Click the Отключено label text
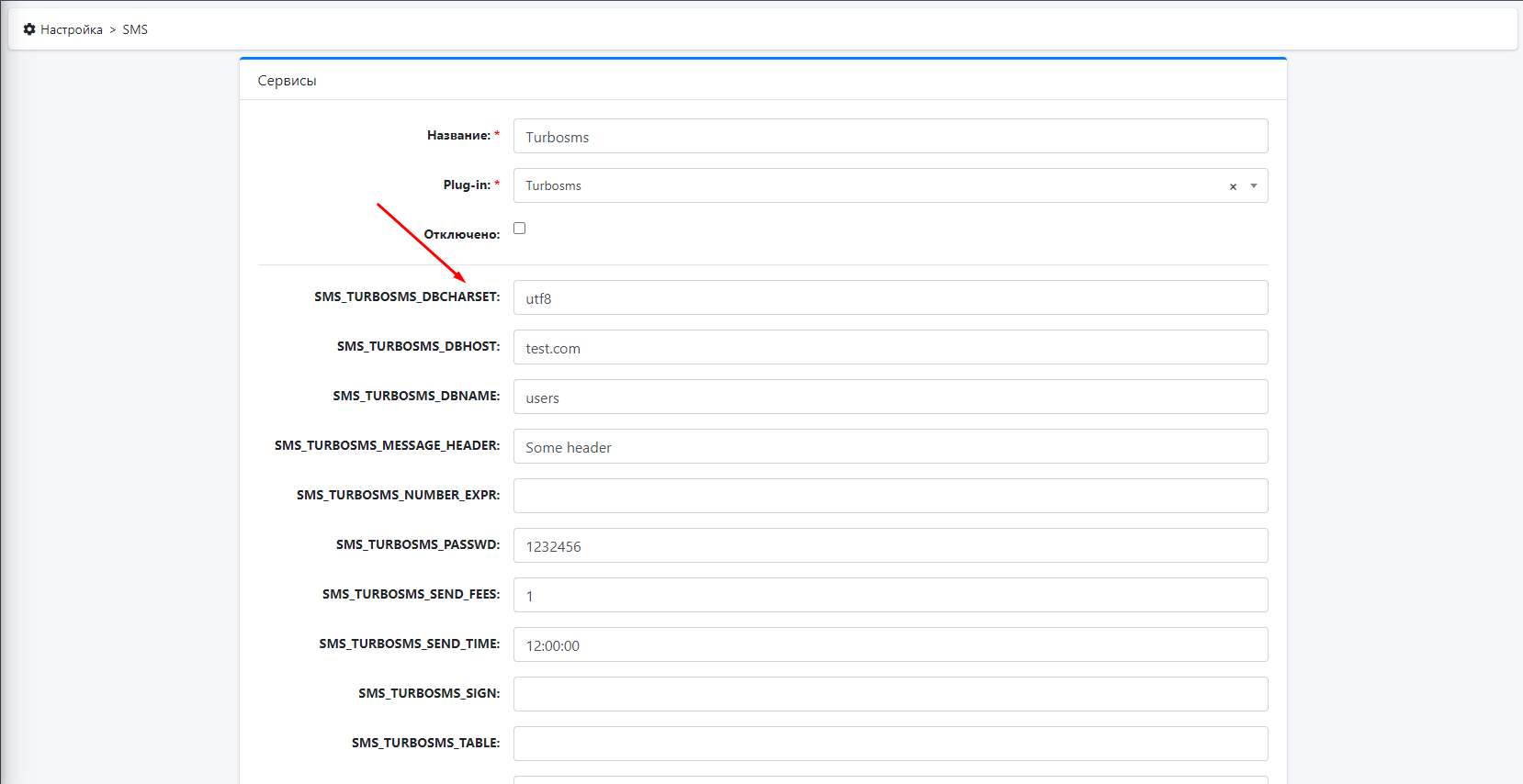1523x784 pixels. pos(461,235)
